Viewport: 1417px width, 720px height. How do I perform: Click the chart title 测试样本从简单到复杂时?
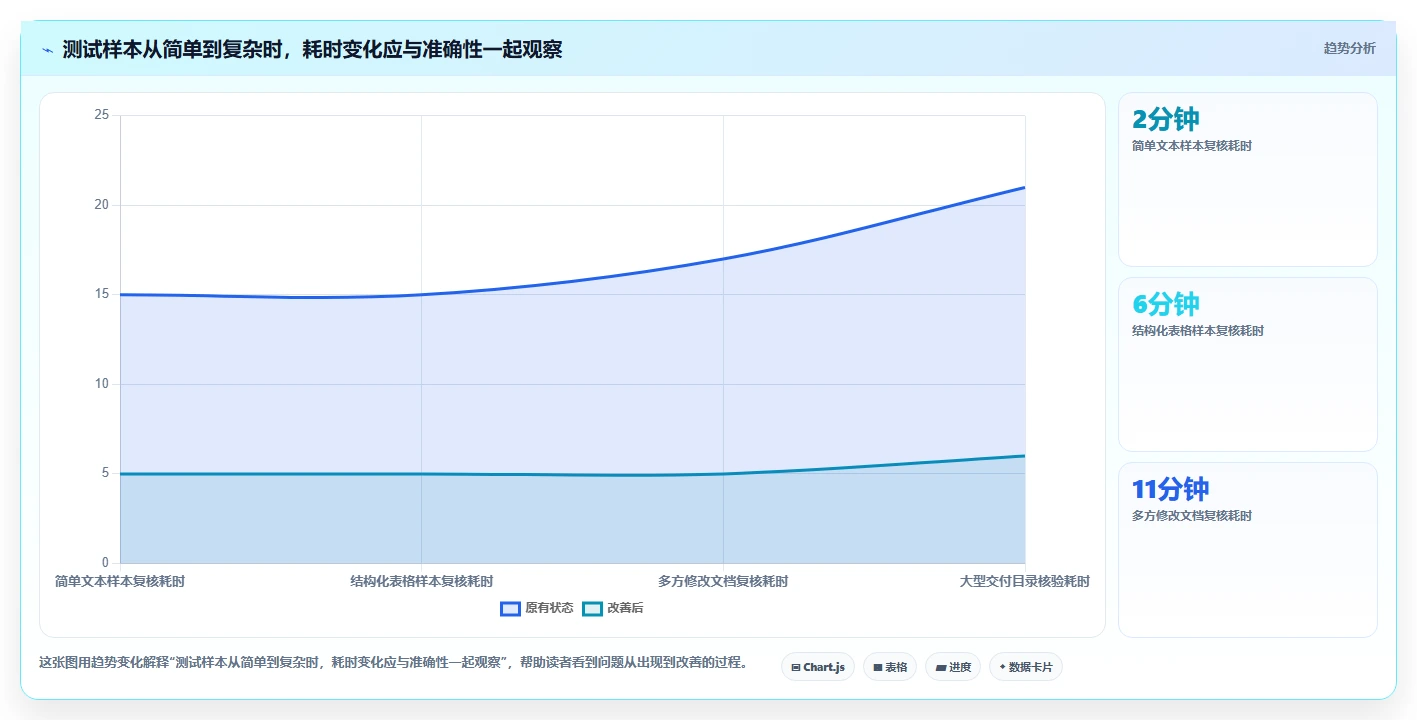[x=312, y=49]
